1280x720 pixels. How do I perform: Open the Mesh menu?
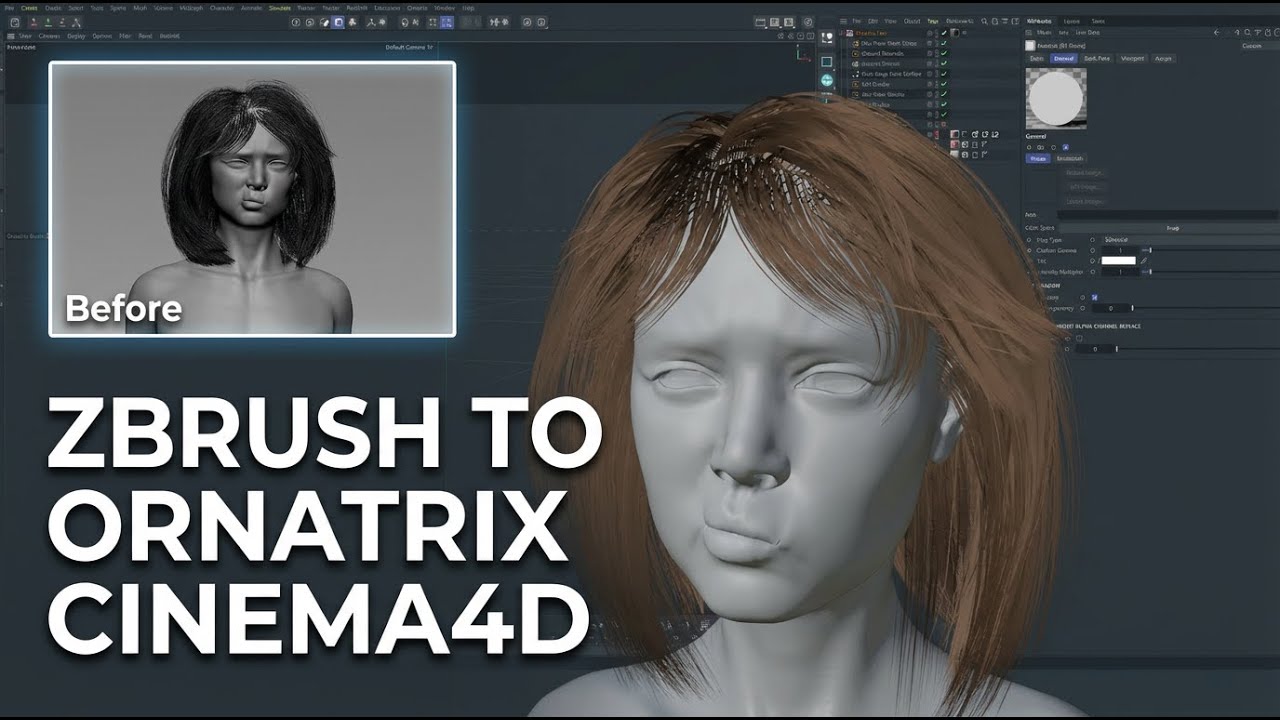point(139,7)
